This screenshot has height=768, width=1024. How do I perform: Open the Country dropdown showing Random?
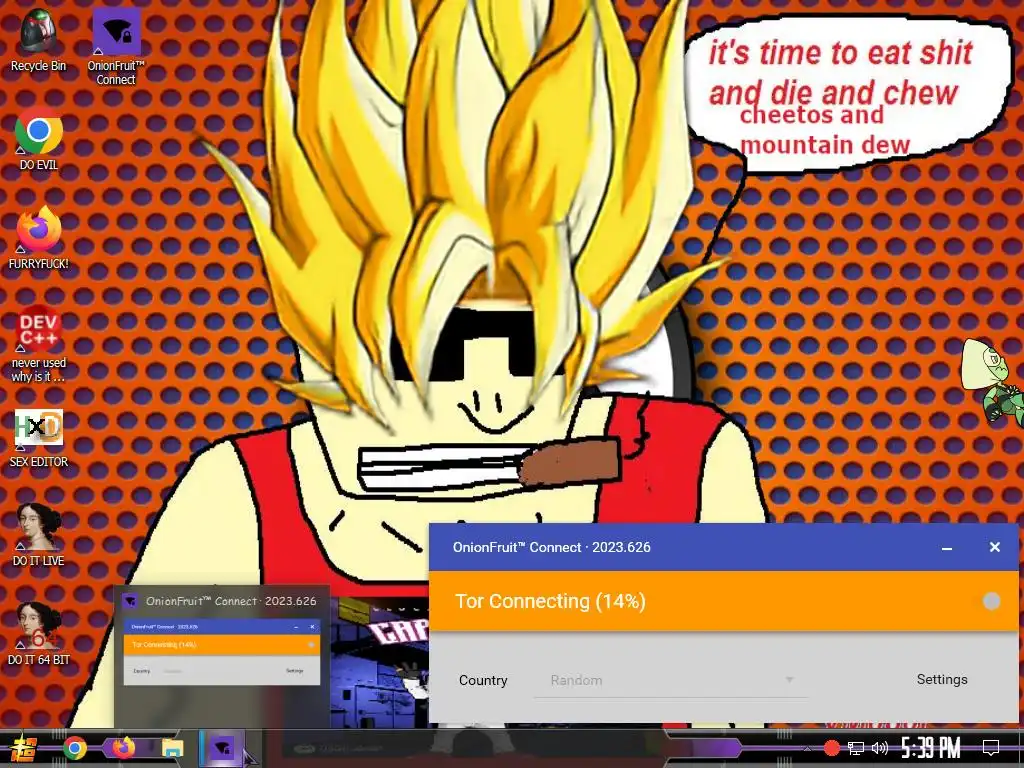point(671,680)
